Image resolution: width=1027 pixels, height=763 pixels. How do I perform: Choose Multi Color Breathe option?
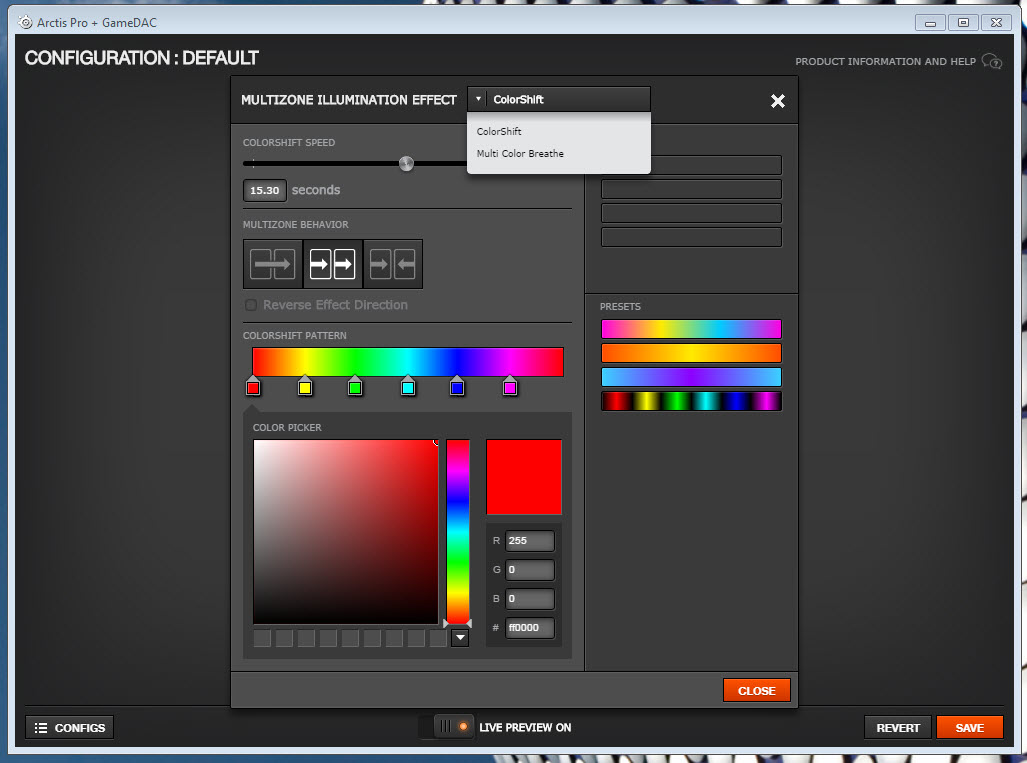(x=520, y=154)
